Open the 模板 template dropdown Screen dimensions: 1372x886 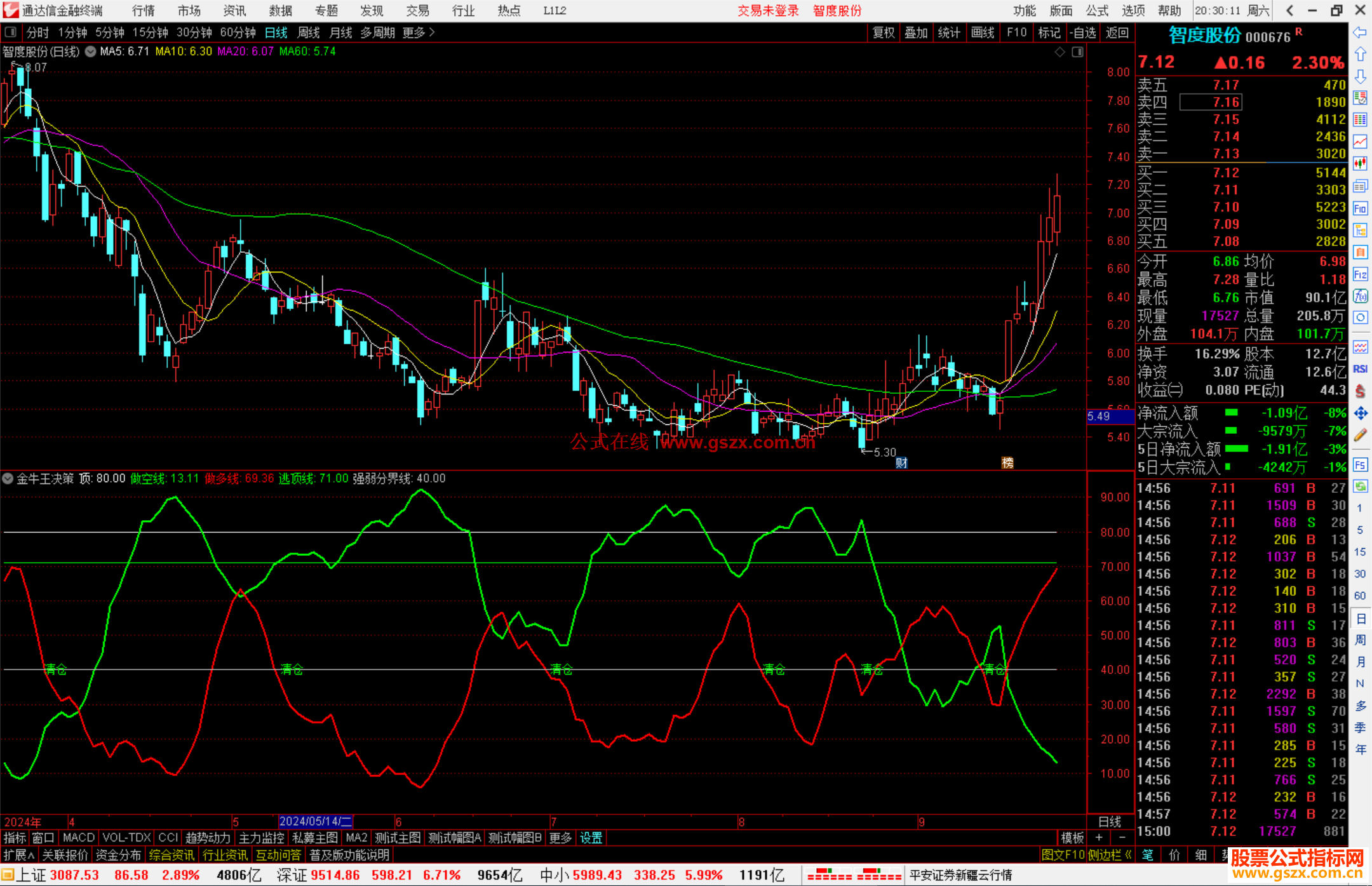pyautogui.click(x=1072, y=838)
